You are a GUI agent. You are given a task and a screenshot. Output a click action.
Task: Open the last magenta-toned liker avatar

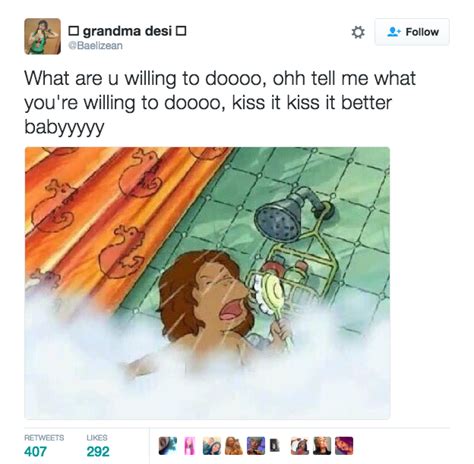click(x=344, y=446)
